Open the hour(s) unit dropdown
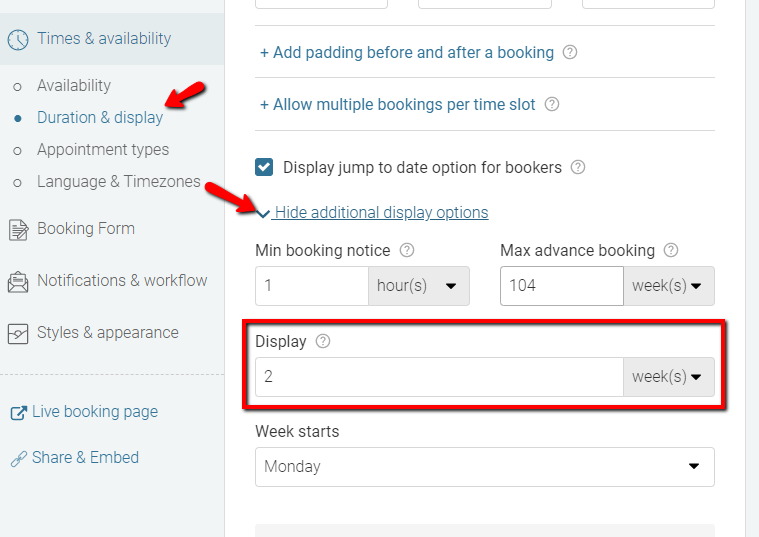The width and height of the screenshot is (759, 537). (x=419, y=286)
